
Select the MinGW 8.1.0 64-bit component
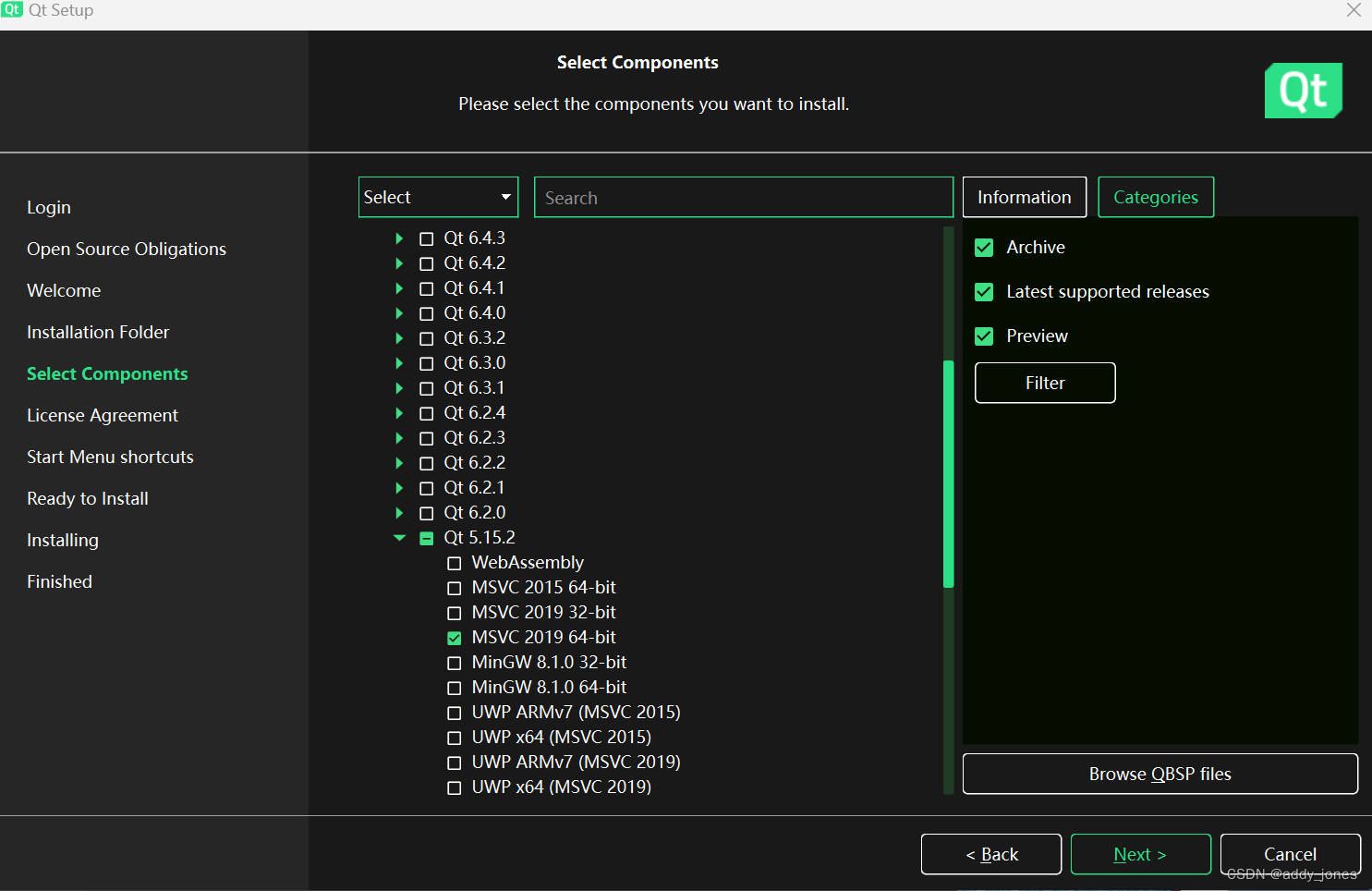[454, 688]
